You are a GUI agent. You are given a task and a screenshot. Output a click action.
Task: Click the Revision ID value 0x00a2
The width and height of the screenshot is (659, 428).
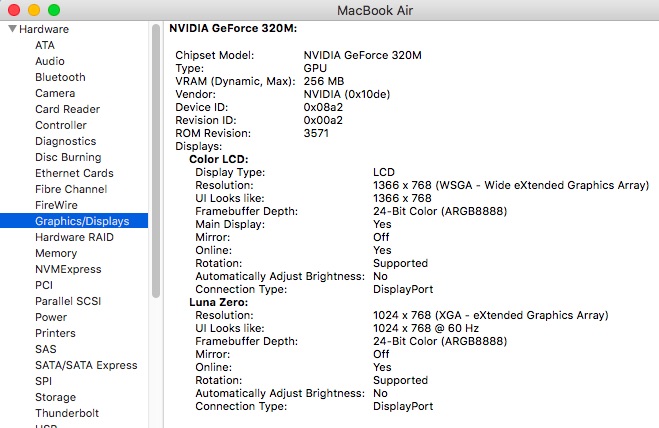click(323, 120)
